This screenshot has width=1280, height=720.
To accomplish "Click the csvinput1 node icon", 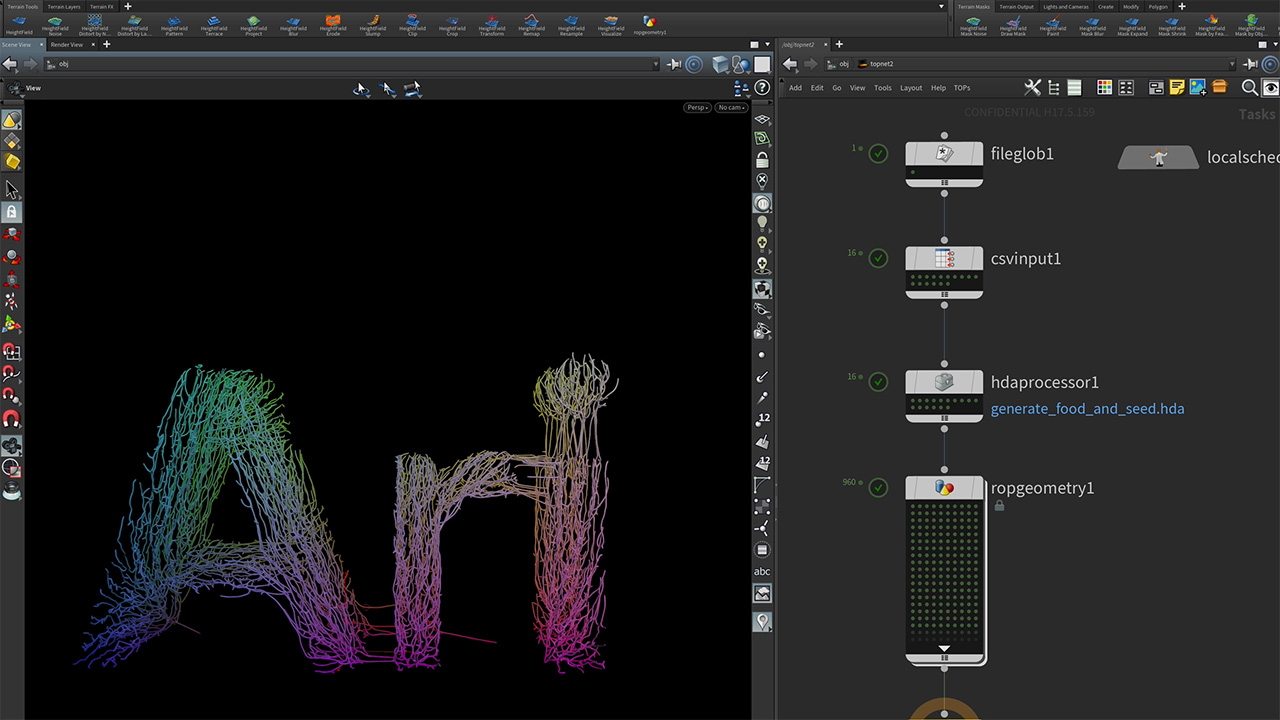I will point(944,259).
